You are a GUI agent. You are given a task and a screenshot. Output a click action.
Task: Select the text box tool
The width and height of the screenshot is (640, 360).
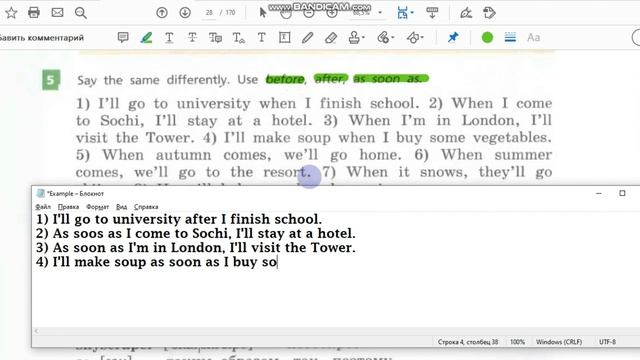(x=284, y=38)
